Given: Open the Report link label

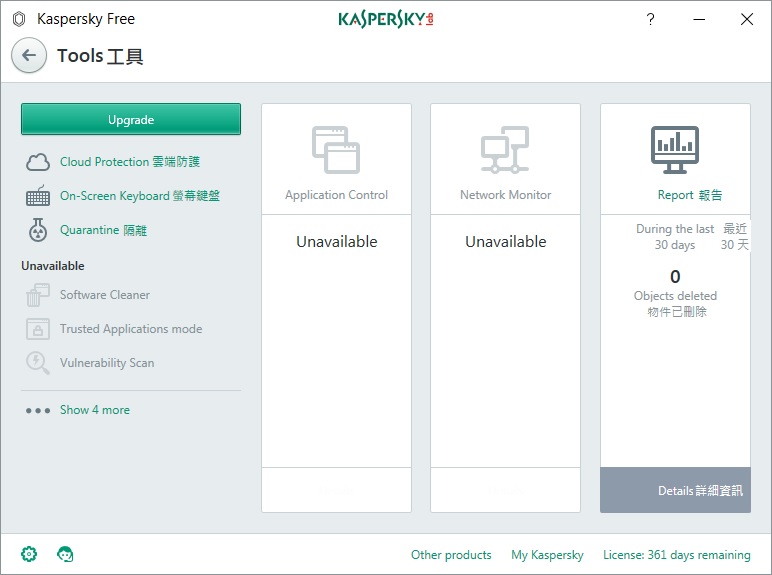Looking at the screenshot, I should 690,195.
